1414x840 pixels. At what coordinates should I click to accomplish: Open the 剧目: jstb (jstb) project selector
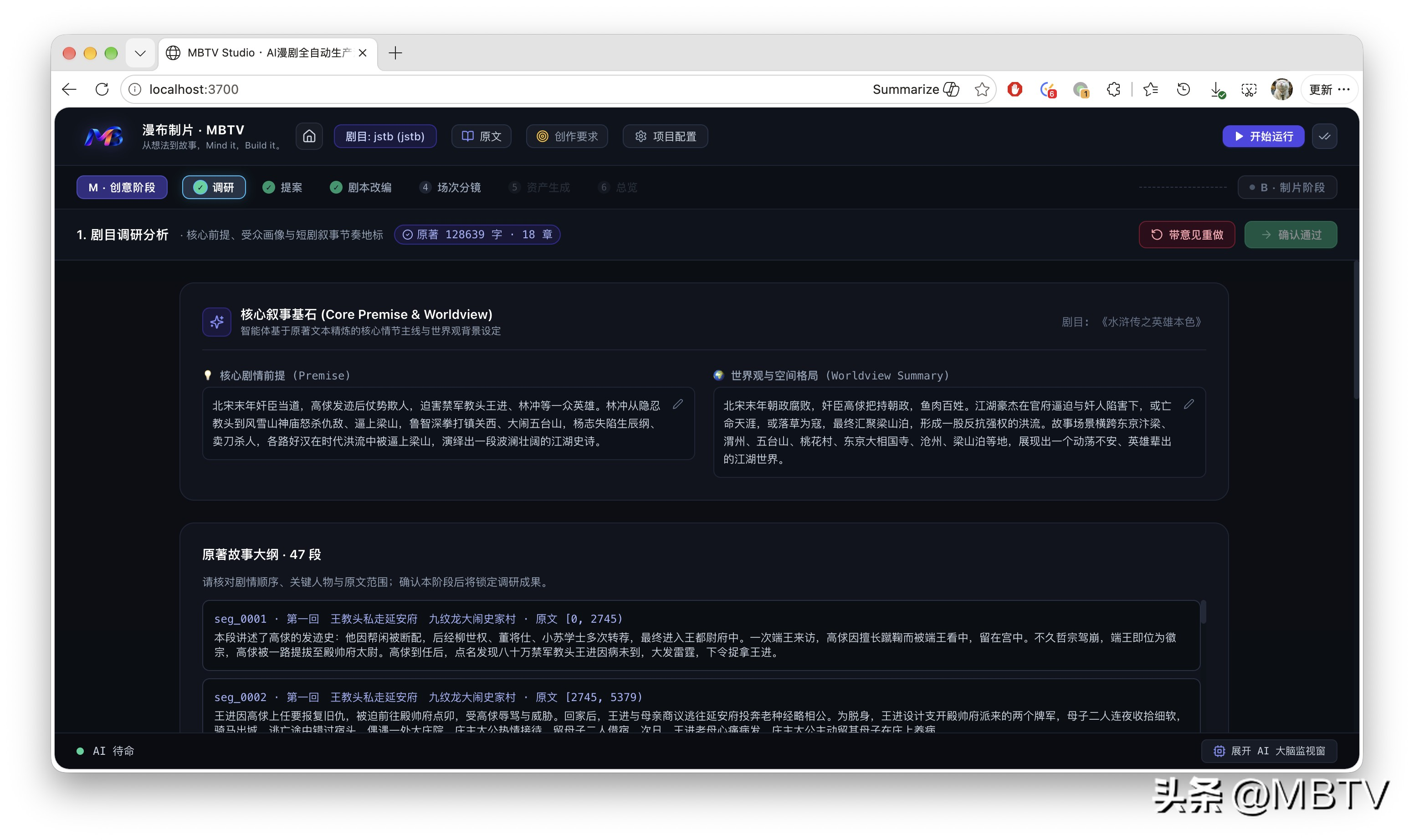click(x=385, y=136)
